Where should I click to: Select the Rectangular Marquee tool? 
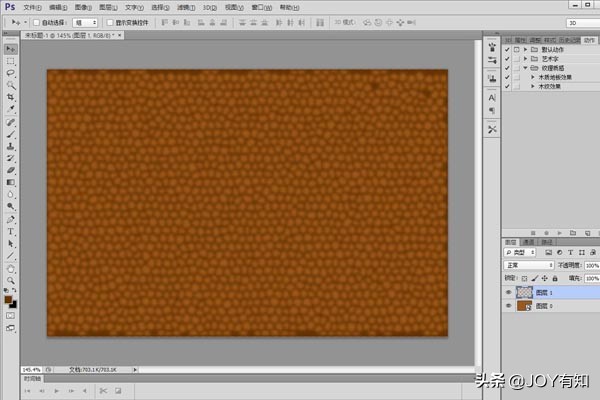click(11, 61)
